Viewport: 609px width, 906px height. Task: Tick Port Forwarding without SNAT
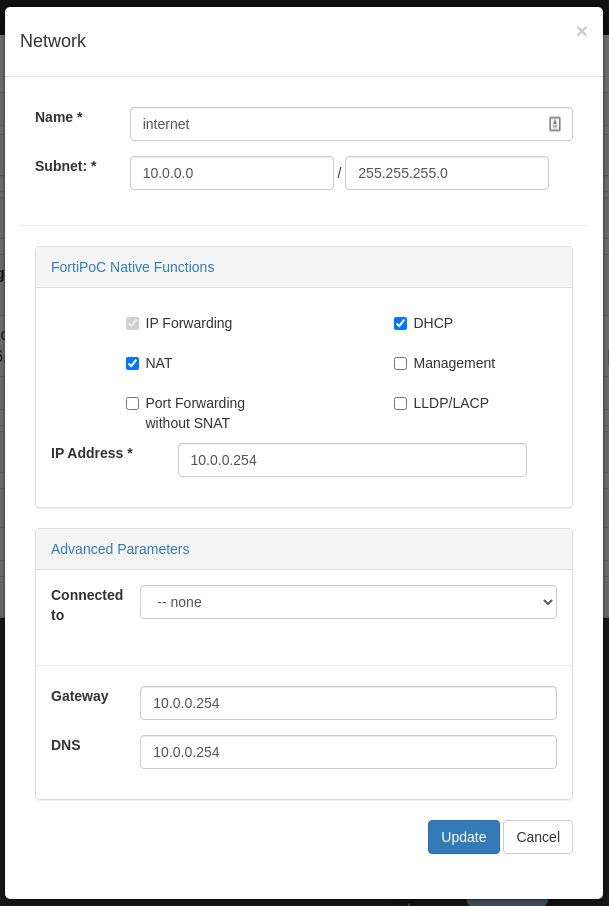click(132, 403)
